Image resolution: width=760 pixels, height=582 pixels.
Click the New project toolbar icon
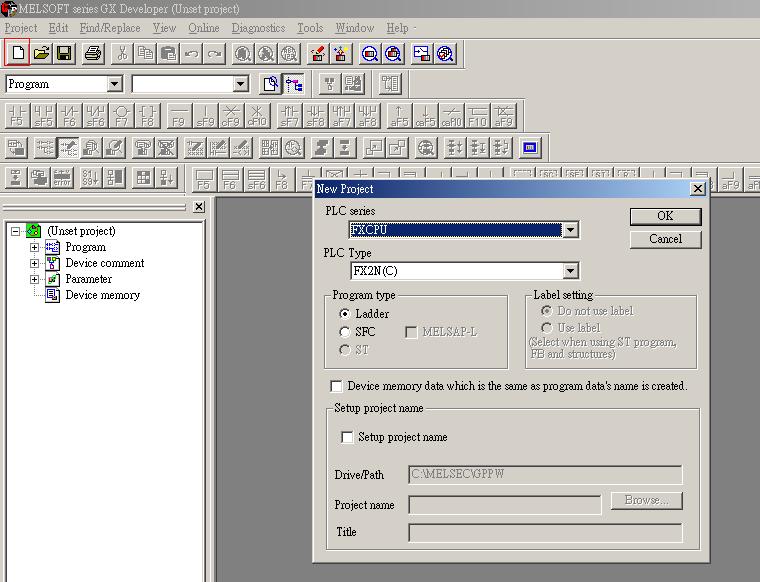17,53
